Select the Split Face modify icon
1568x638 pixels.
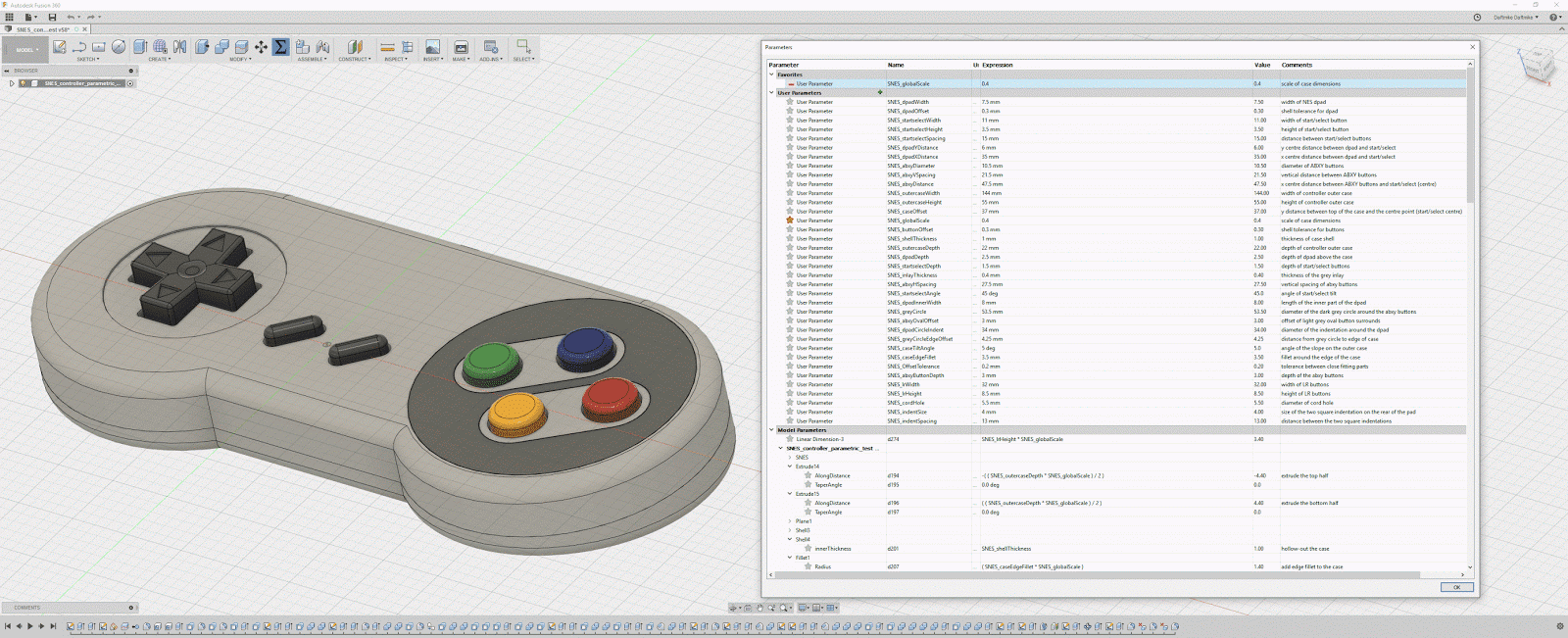[x=241, y=47]
